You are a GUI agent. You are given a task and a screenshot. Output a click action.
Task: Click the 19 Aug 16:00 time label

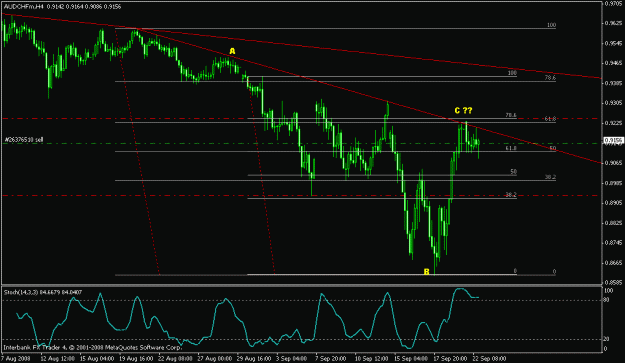(136, 358)
